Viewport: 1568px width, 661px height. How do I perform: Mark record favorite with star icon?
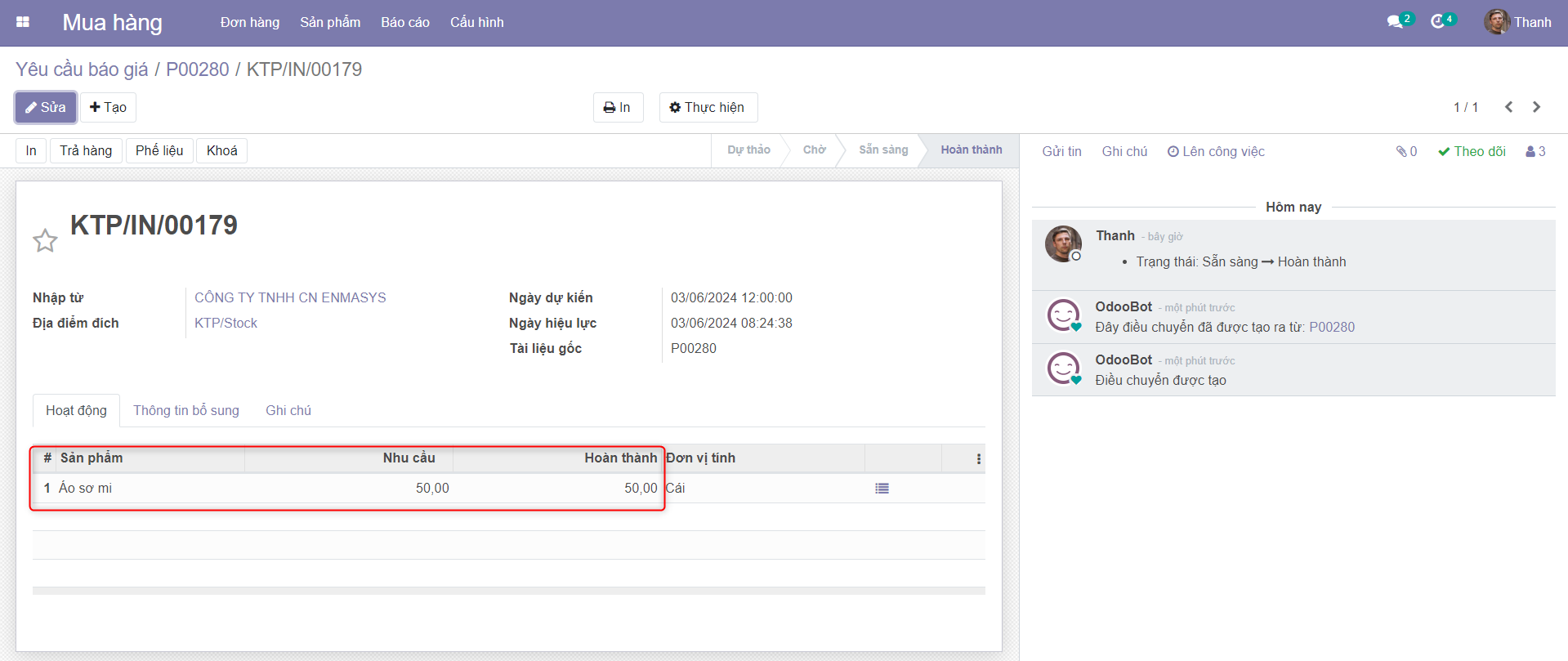coord(45,240)
